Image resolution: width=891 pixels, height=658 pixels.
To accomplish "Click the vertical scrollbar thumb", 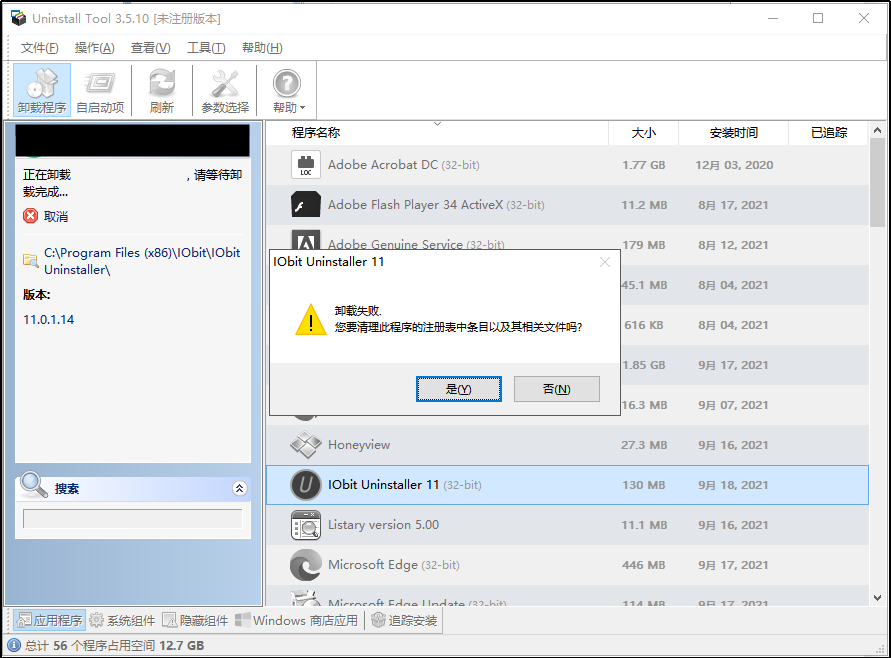I will click(877, 183).
